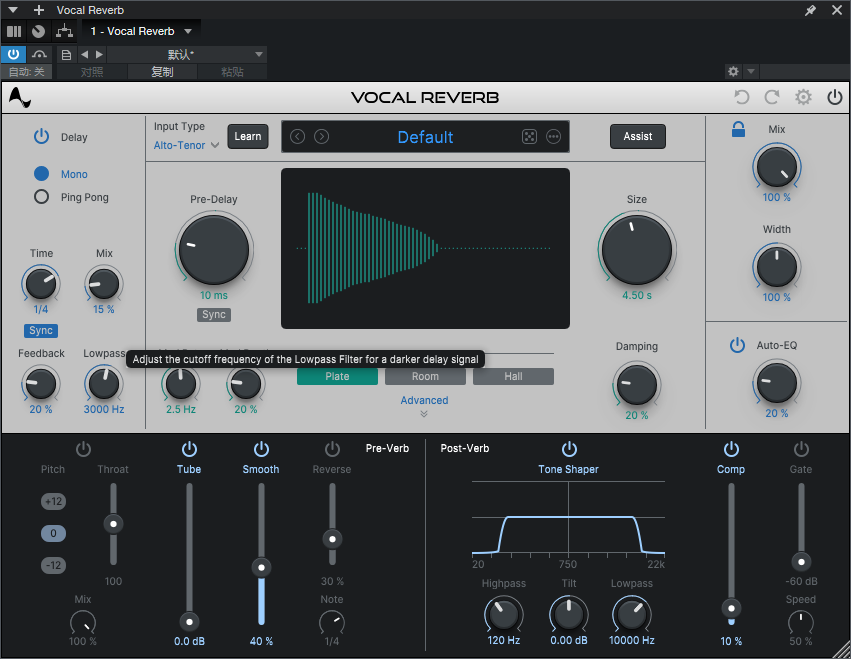Click the 复制 copy button
Image resolution: width=851 pixels, height=659 pixels.
[162, 72]
